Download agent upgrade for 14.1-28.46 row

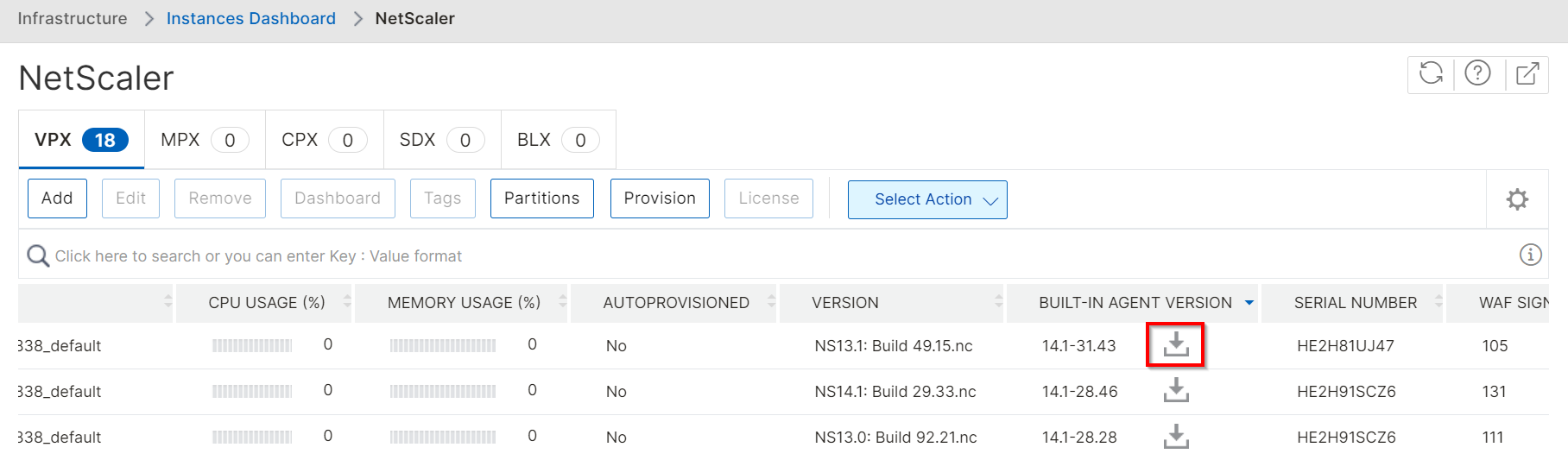[1175, 390]
